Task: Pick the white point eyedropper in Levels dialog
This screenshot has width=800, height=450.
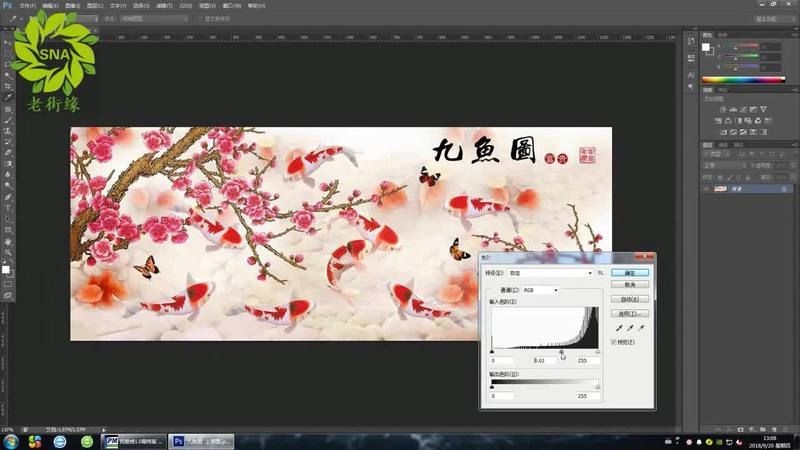Action: tap(641, 328)
